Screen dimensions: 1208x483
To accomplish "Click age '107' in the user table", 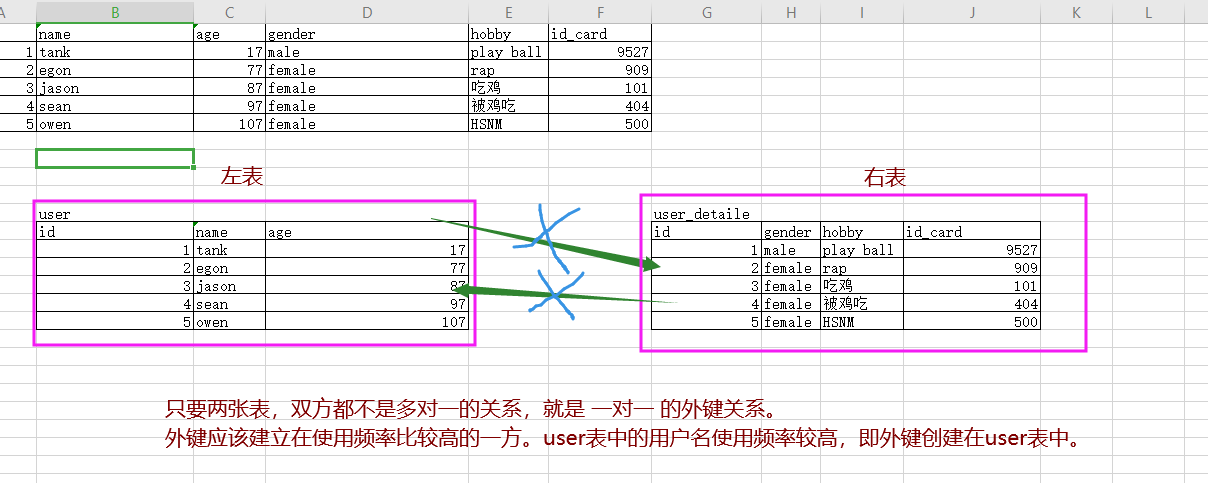I will click(367, 322).
